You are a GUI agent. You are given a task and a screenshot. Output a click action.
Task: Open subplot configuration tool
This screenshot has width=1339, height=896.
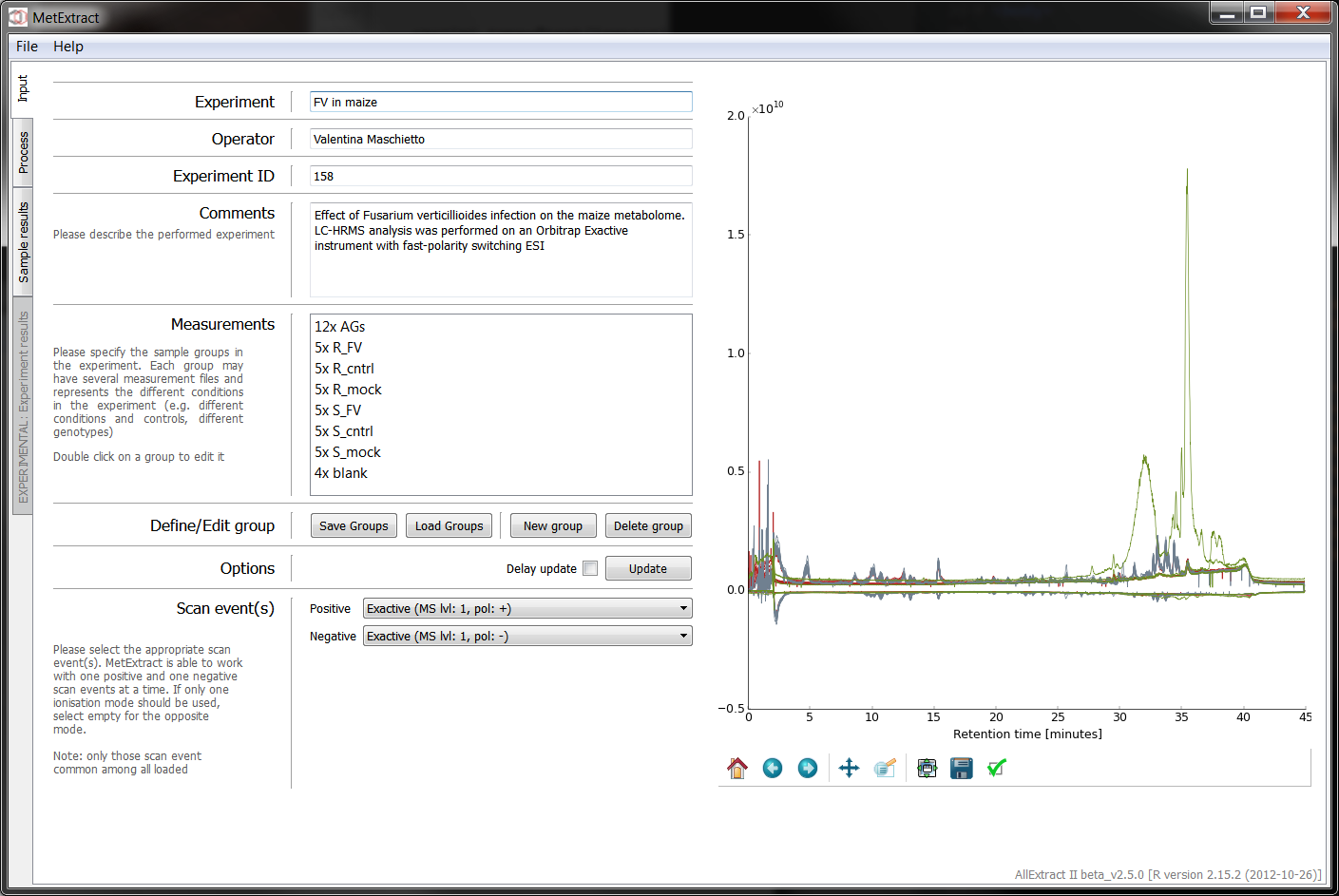click(x=927, y=768)
